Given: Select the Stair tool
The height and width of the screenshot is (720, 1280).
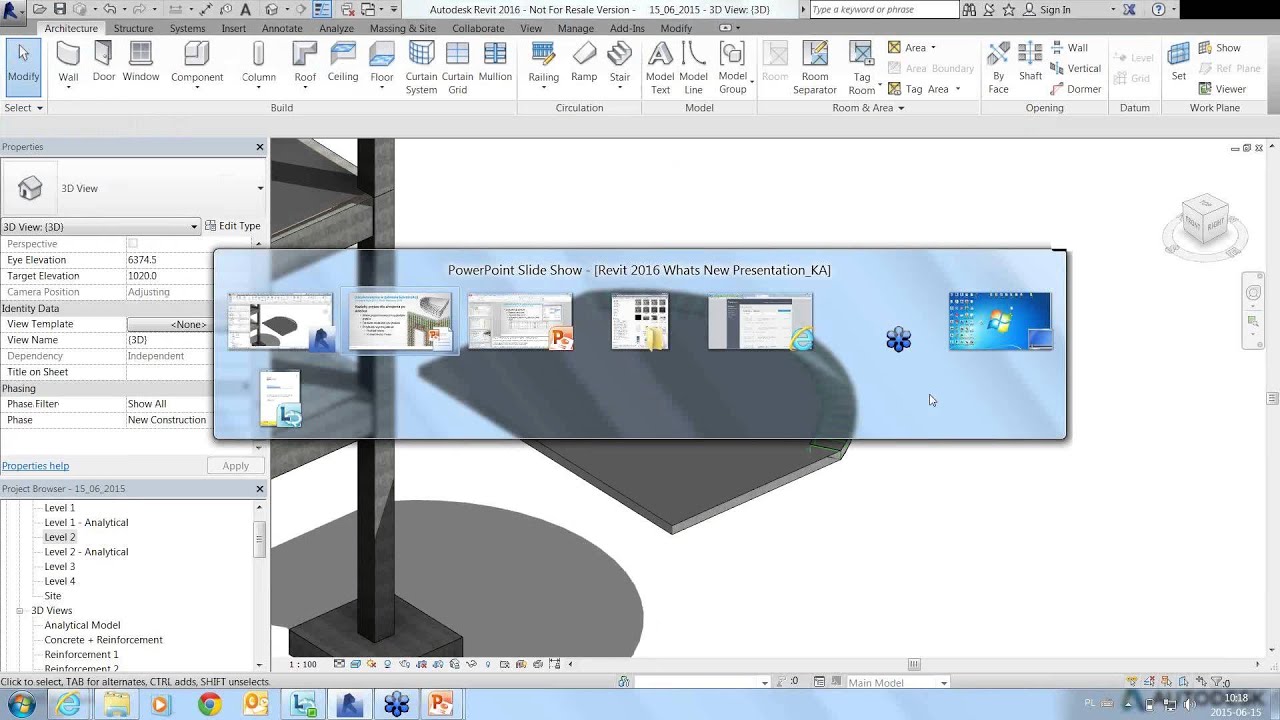Looking at the screenshot, I should click(x=620, y=63).
